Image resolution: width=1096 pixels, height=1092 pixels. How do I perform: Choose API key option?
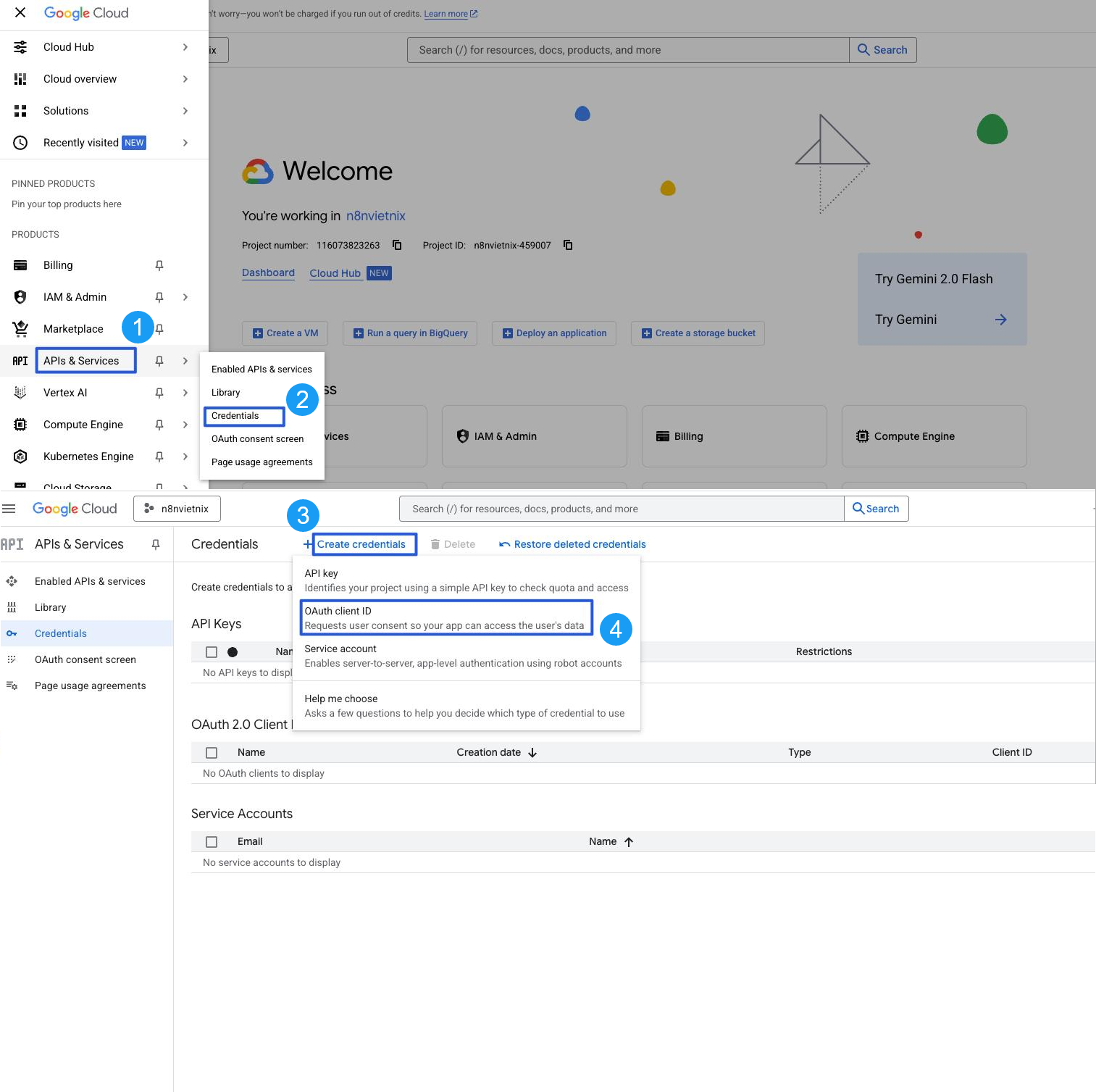pyautogui.click(x=467, y=580)
